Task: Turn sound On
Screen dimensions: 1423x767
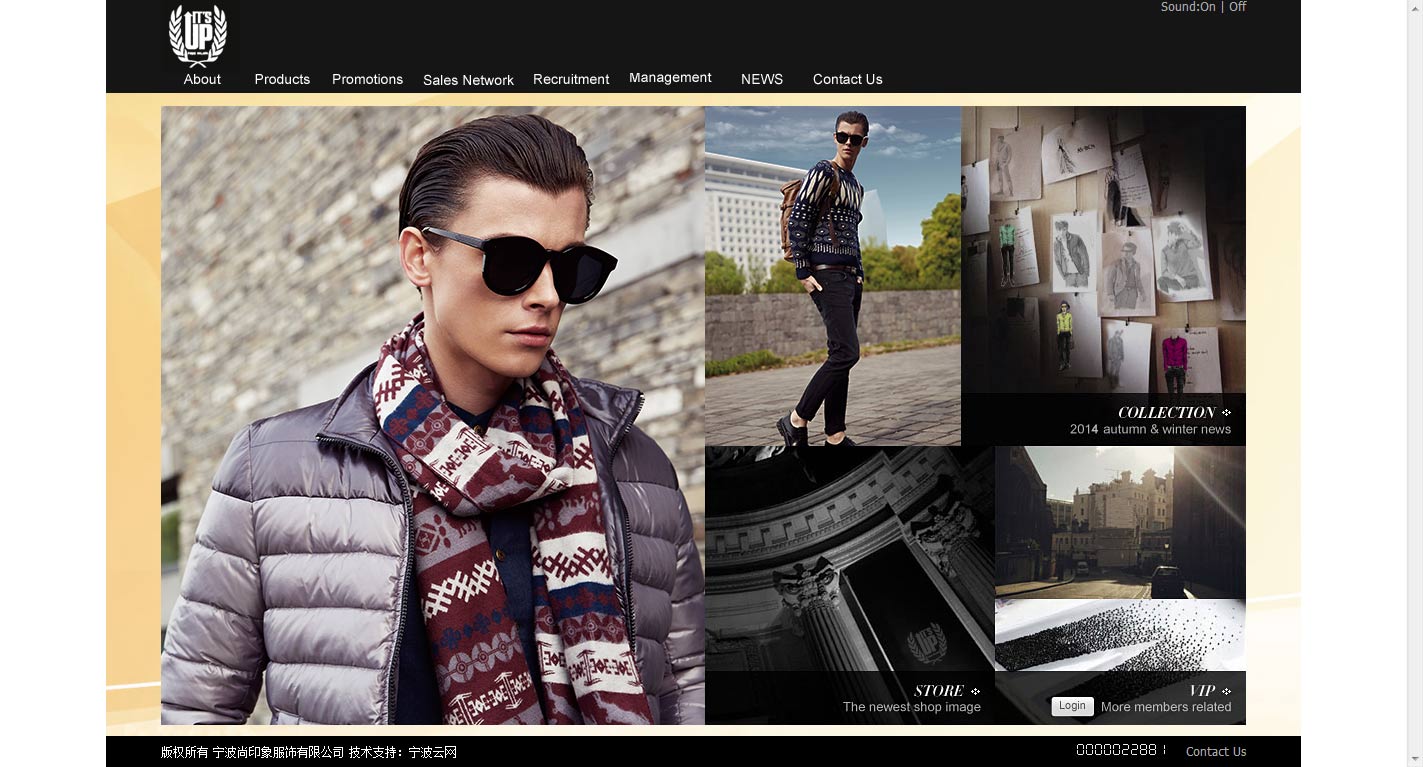Action: (1207, 7)
